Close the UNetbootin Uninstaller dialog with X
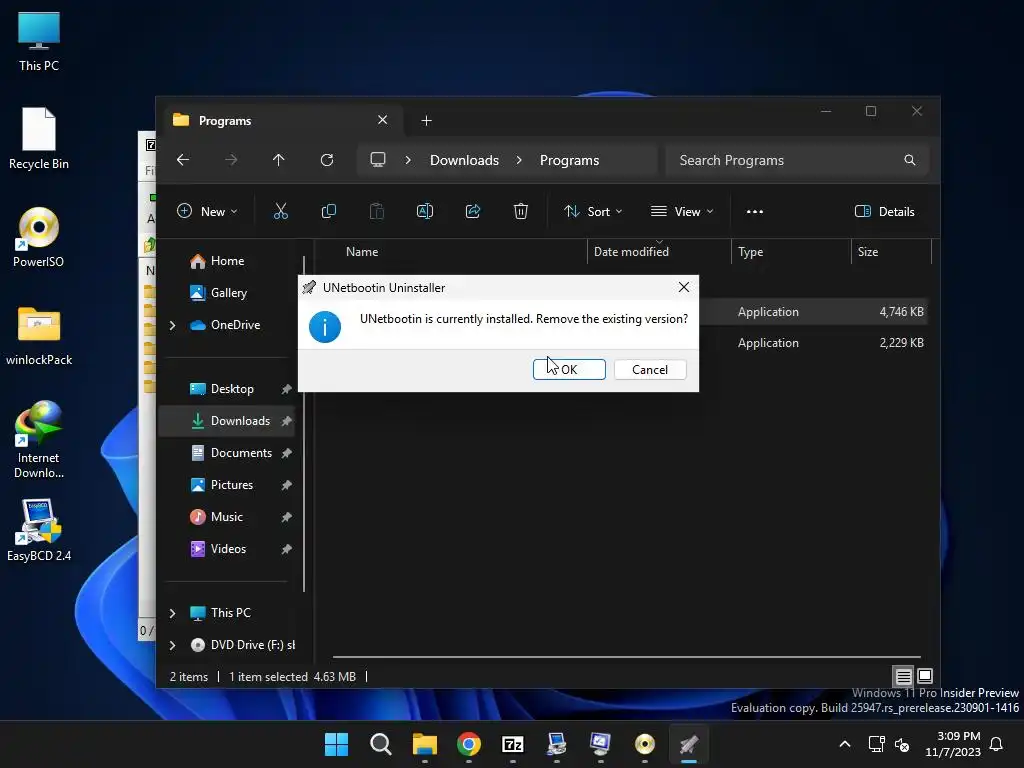1024x768 pixels. [684, 287]
